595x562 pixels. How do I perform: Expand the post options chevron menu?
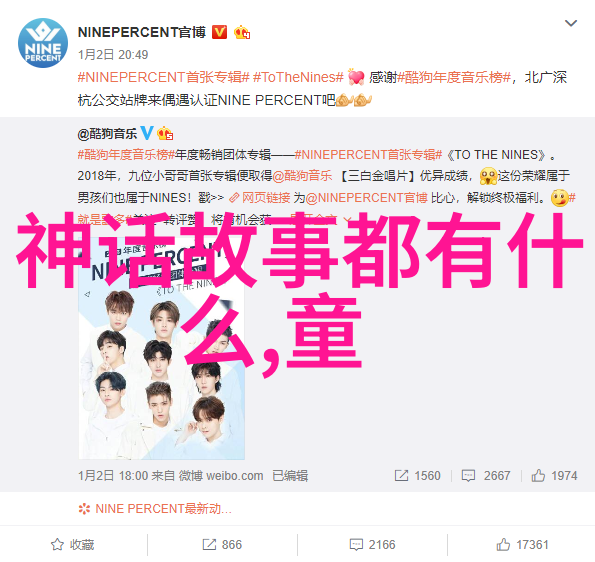(571, 24)
